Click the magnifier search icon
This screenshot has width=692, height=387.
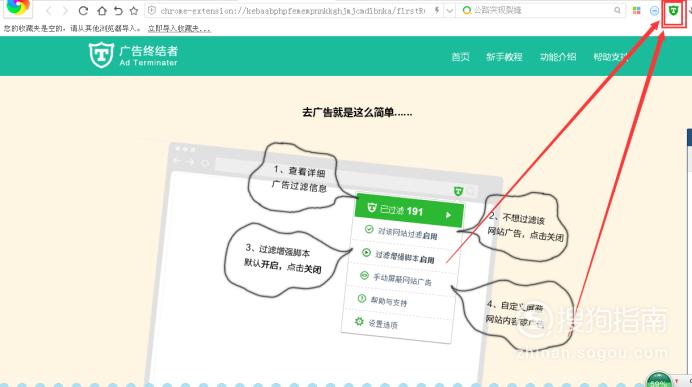point(617,10)
